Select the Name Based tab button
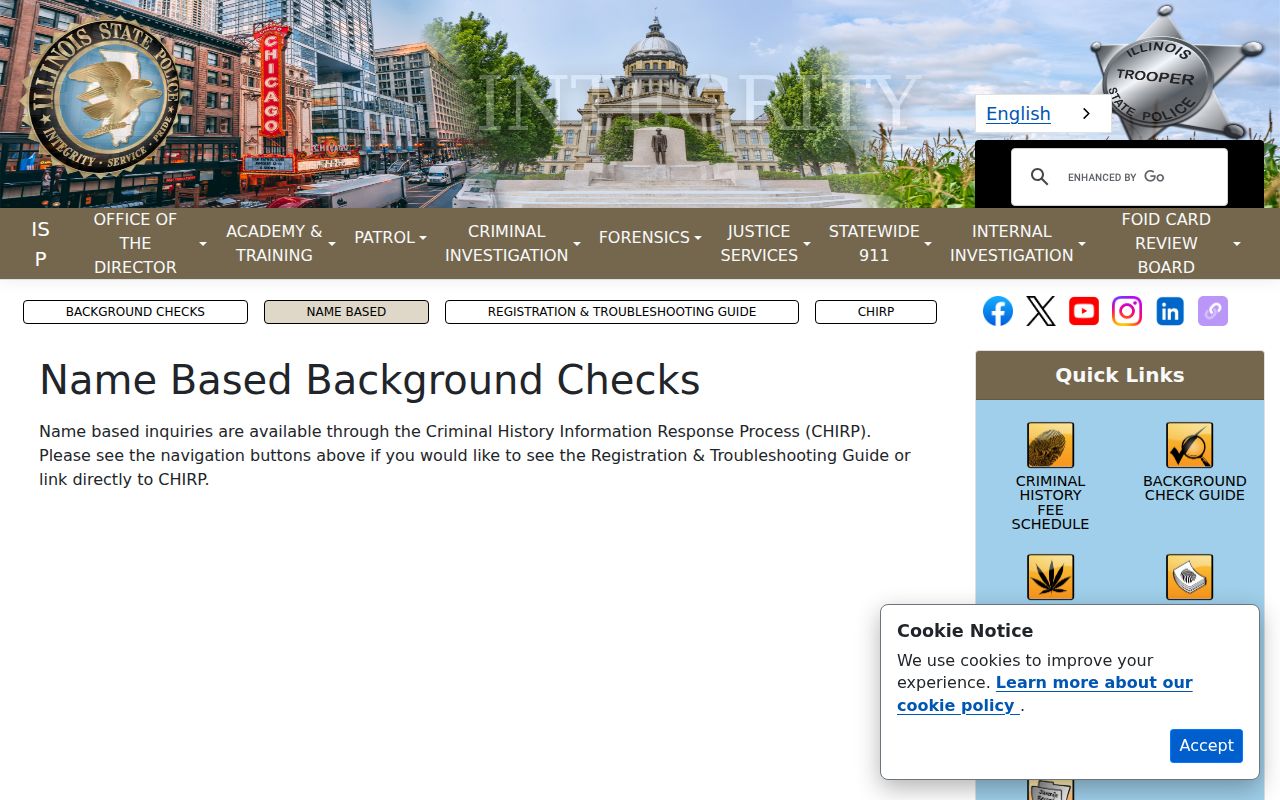Image resolution: width=1280 pixels, height=800 pixels. click(346, 312)
